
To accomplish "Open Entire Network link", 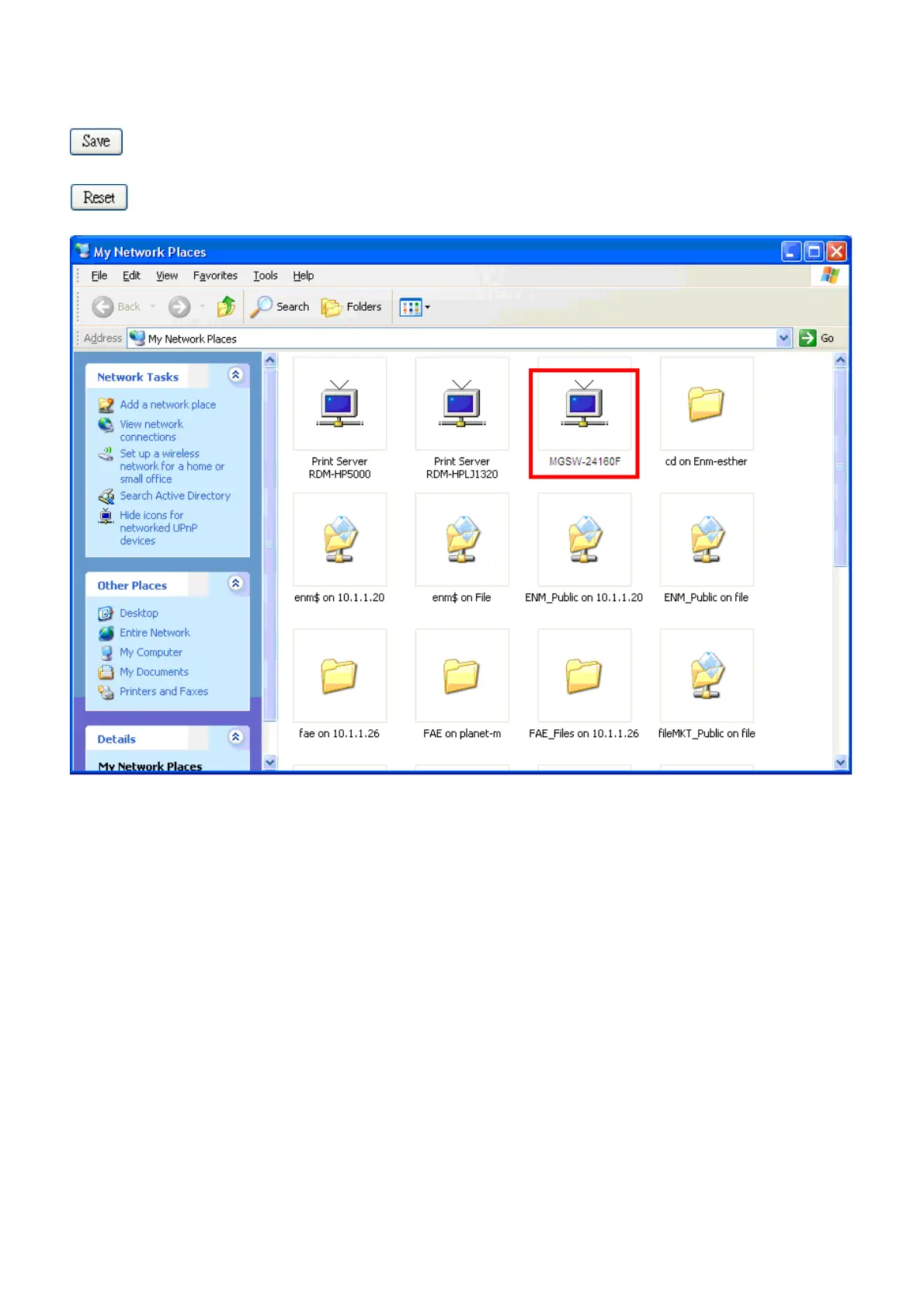I will click(155, 632).
